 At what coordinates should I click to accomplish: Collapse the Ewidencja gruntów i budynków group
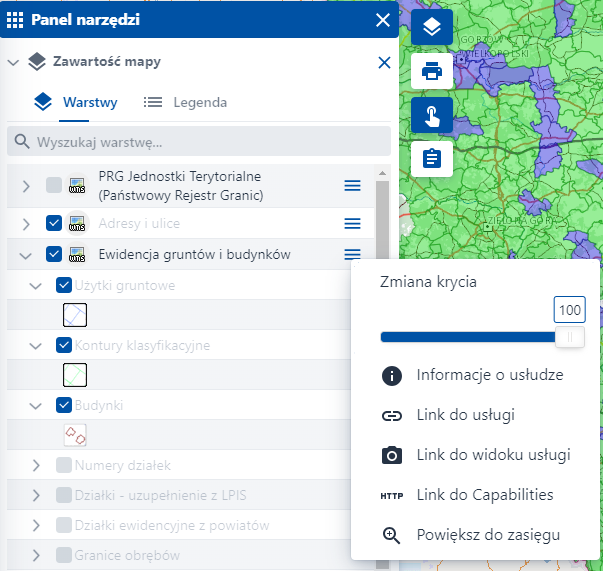tap(26, 255)
